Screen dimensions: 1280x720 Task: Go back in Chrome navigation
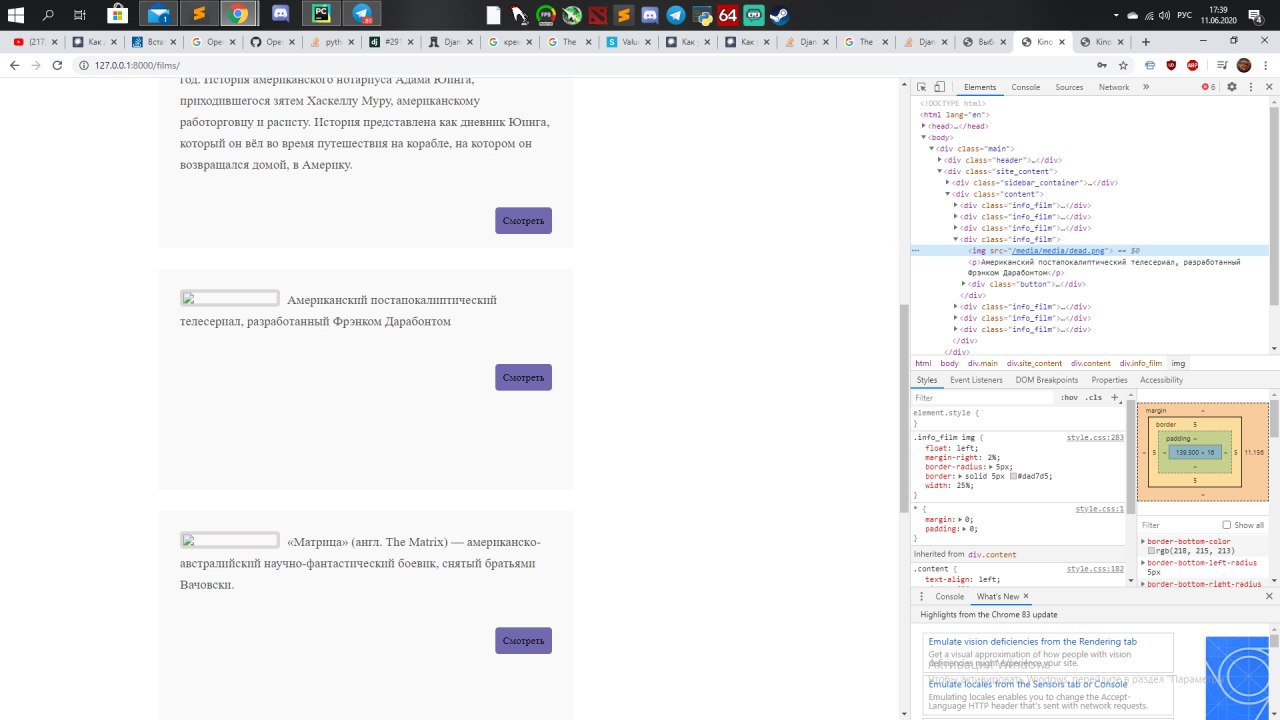pos(14,65)
